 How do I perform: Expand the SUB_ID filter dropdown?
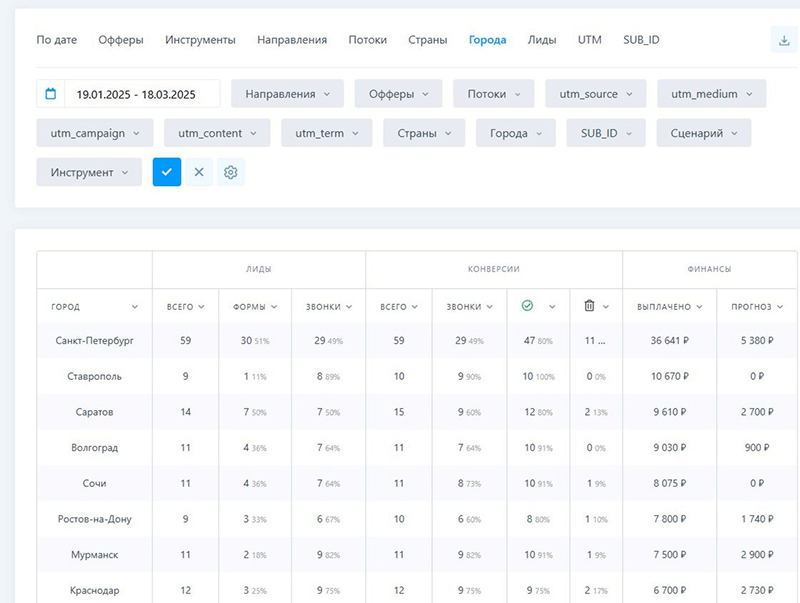tap(606, 133)
